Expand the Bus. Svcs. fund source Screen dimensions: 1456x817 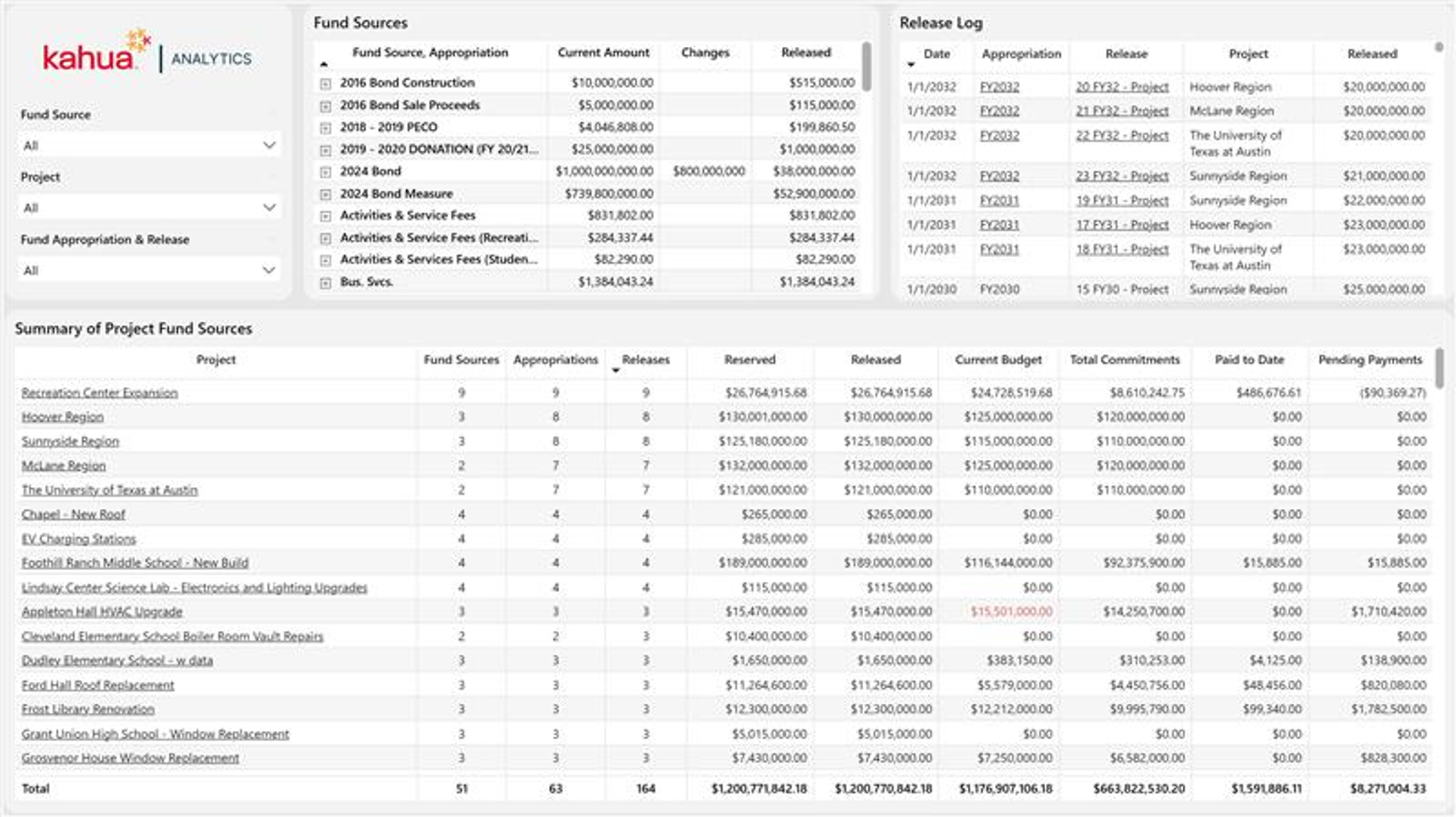coord(325,283)
